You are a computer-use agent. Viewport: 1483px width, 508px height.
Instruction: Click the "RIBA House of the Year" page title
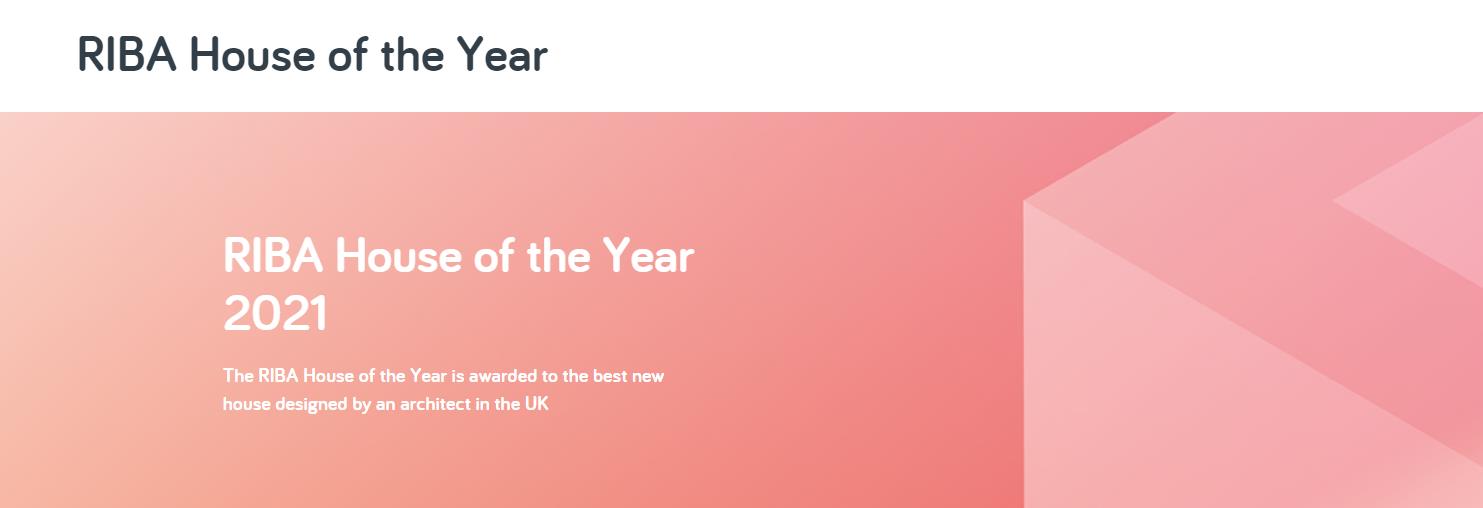point(312,56)
